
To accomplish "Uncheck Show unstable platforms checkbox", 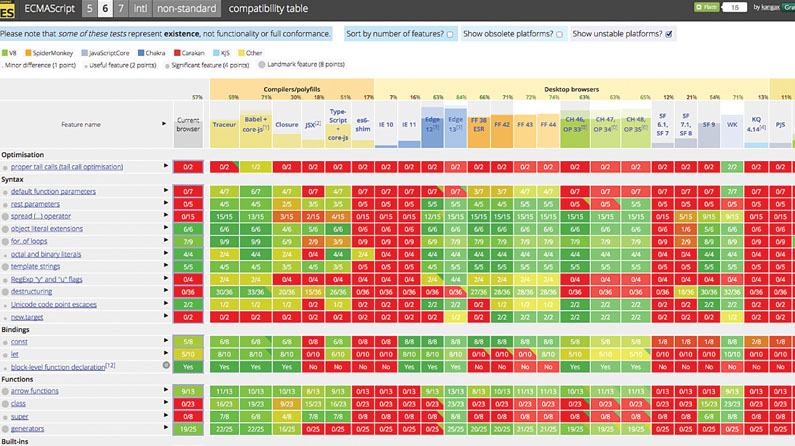I will pyautogui.click(x=669, y=34).
